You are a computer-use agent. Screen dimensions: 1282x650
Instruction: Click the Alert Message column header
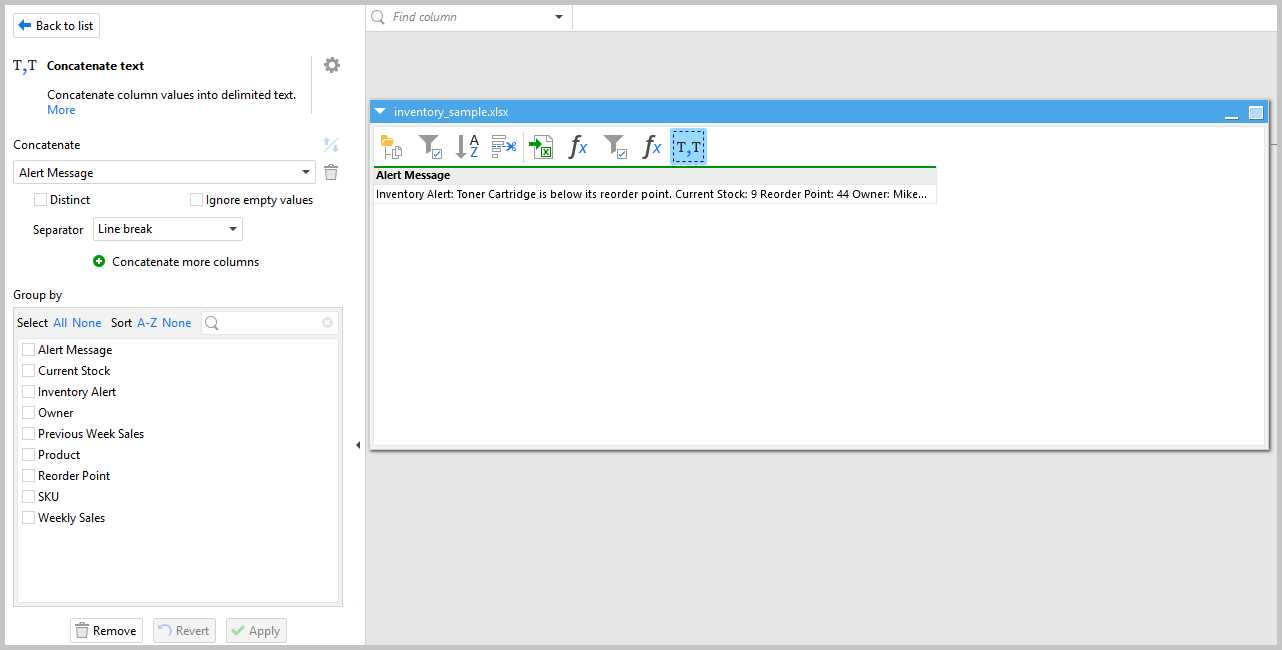pyautogui.click(x=655, y=175)
